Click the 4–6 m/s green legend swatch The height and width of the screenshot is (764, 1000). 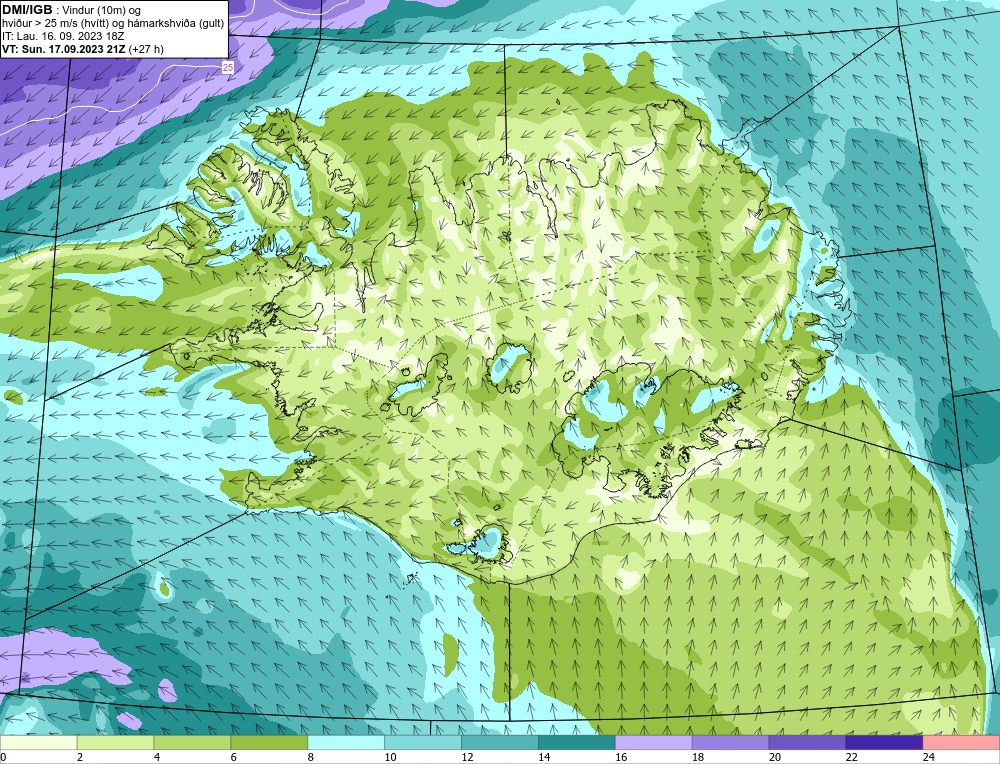pos(192,742)
